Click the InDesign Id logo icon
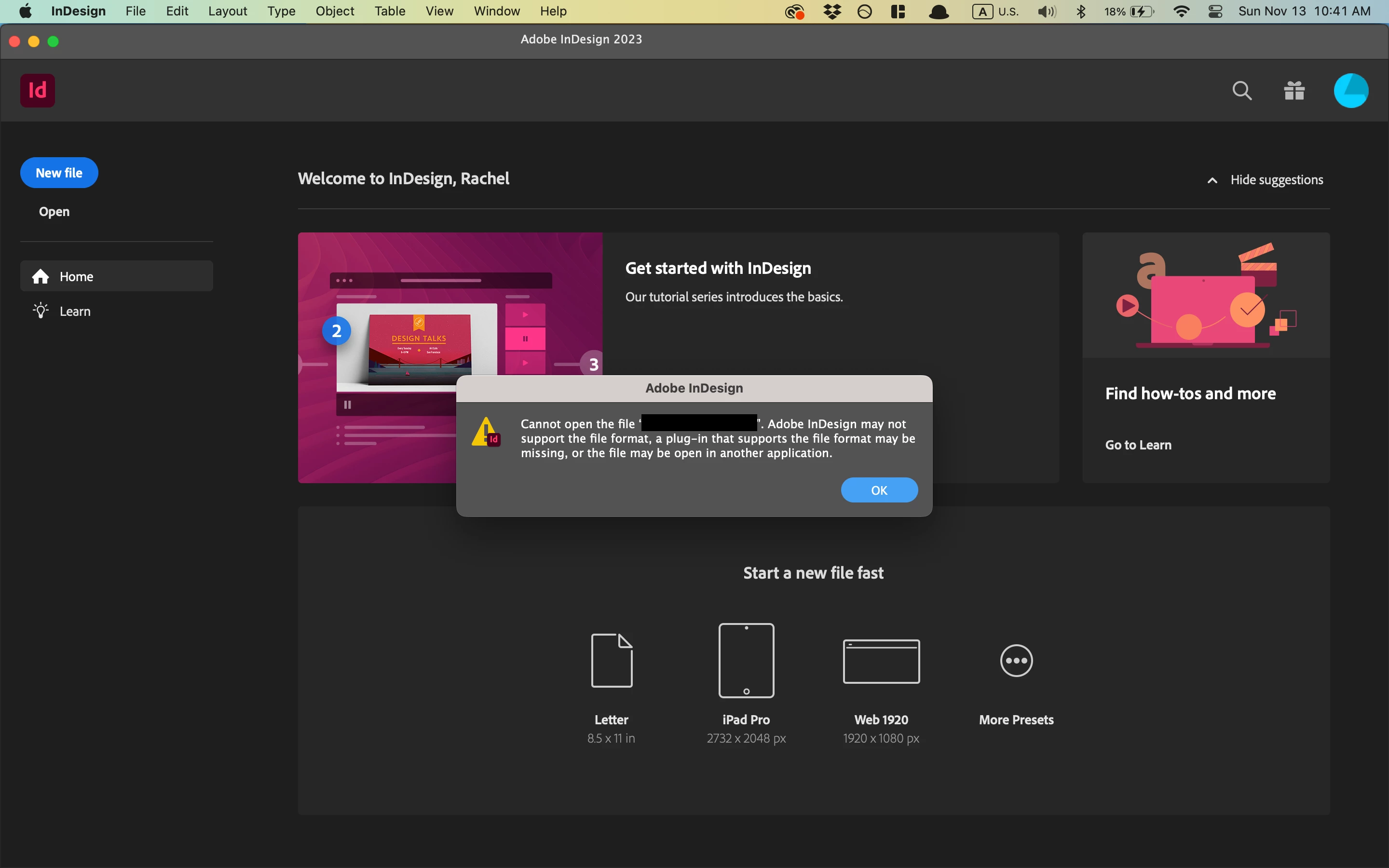Image resolution: width=1389 pixels, height=868 pixels. coord(37,90)
